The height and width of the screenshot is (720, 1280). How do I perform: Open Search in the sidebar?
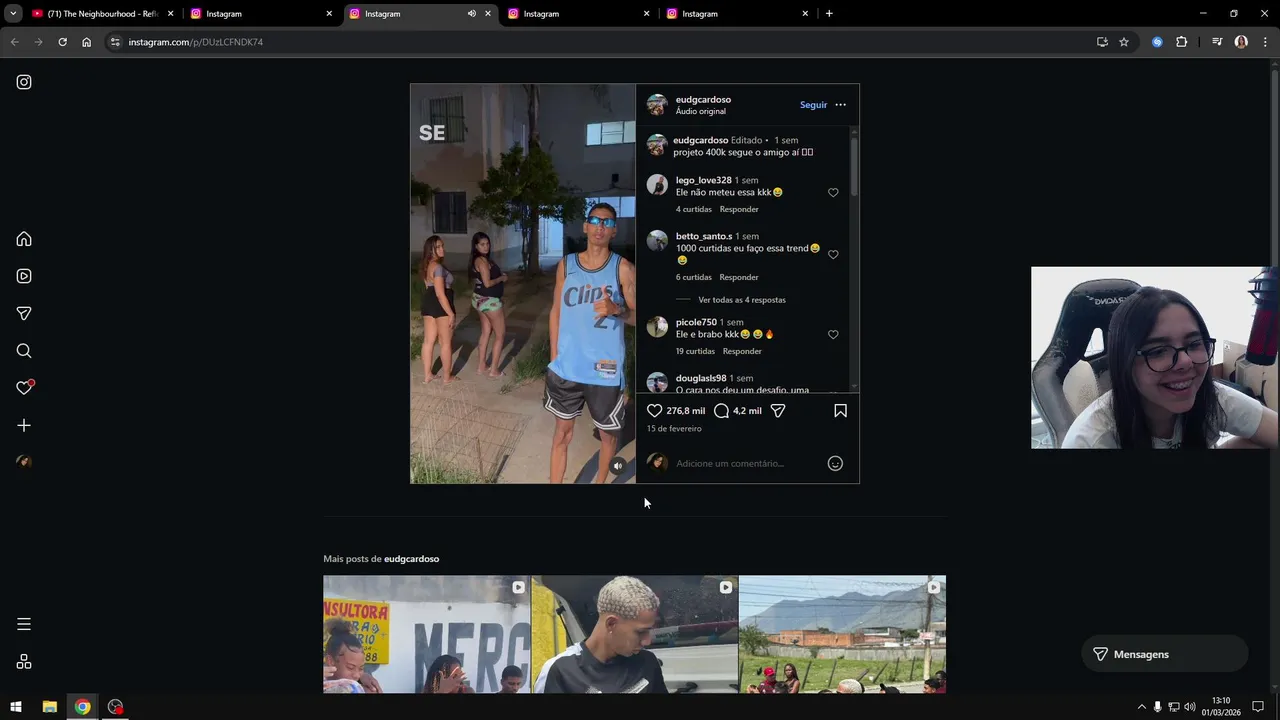[x=24, y=351]
